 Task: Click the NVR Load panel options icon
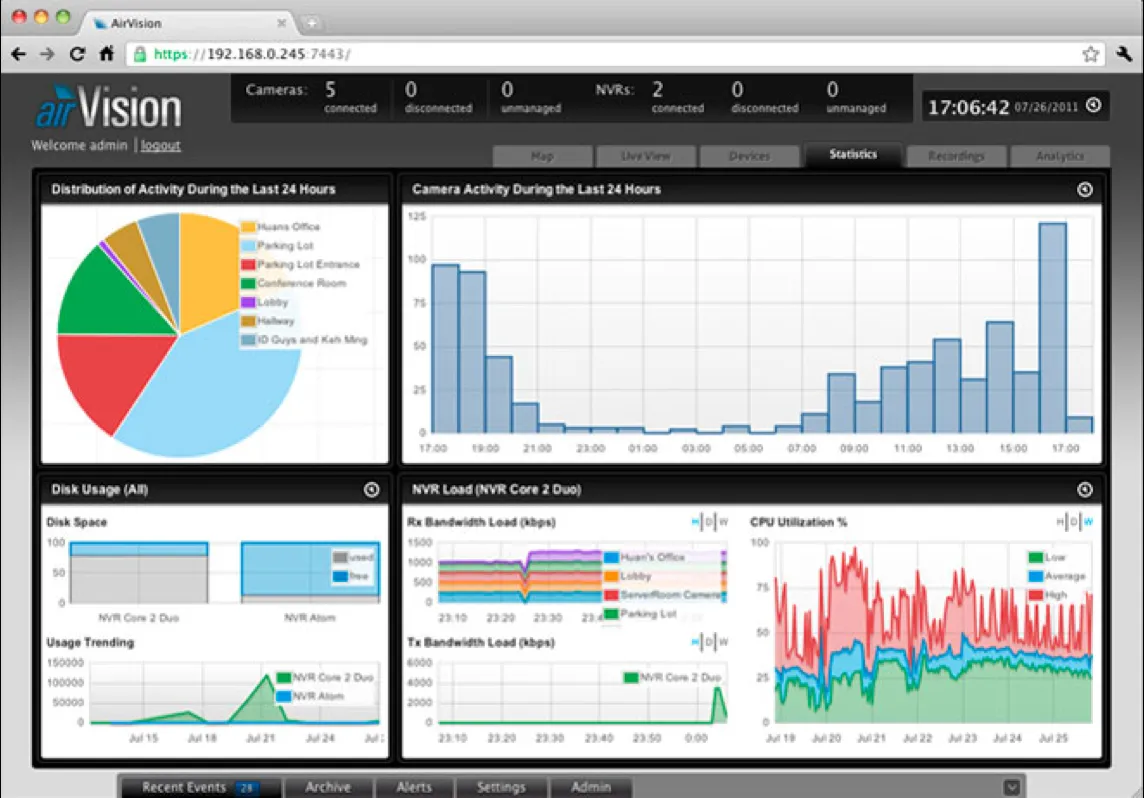1085,490
